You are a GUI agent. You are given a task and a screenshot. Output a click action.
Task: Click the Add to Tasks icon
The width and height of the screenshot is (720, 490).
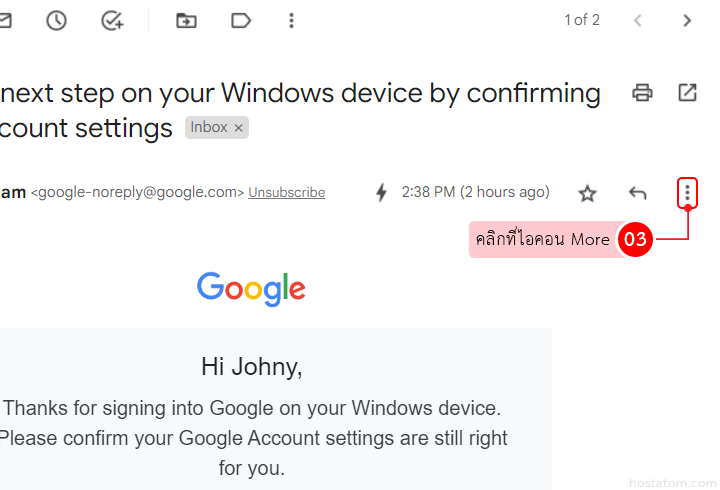point(113,20)
